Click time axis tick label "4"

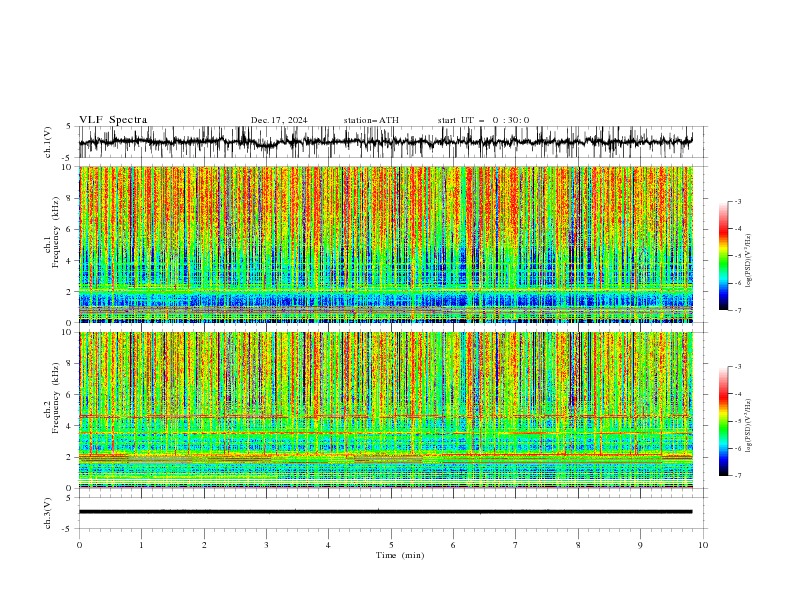point(329,545)
